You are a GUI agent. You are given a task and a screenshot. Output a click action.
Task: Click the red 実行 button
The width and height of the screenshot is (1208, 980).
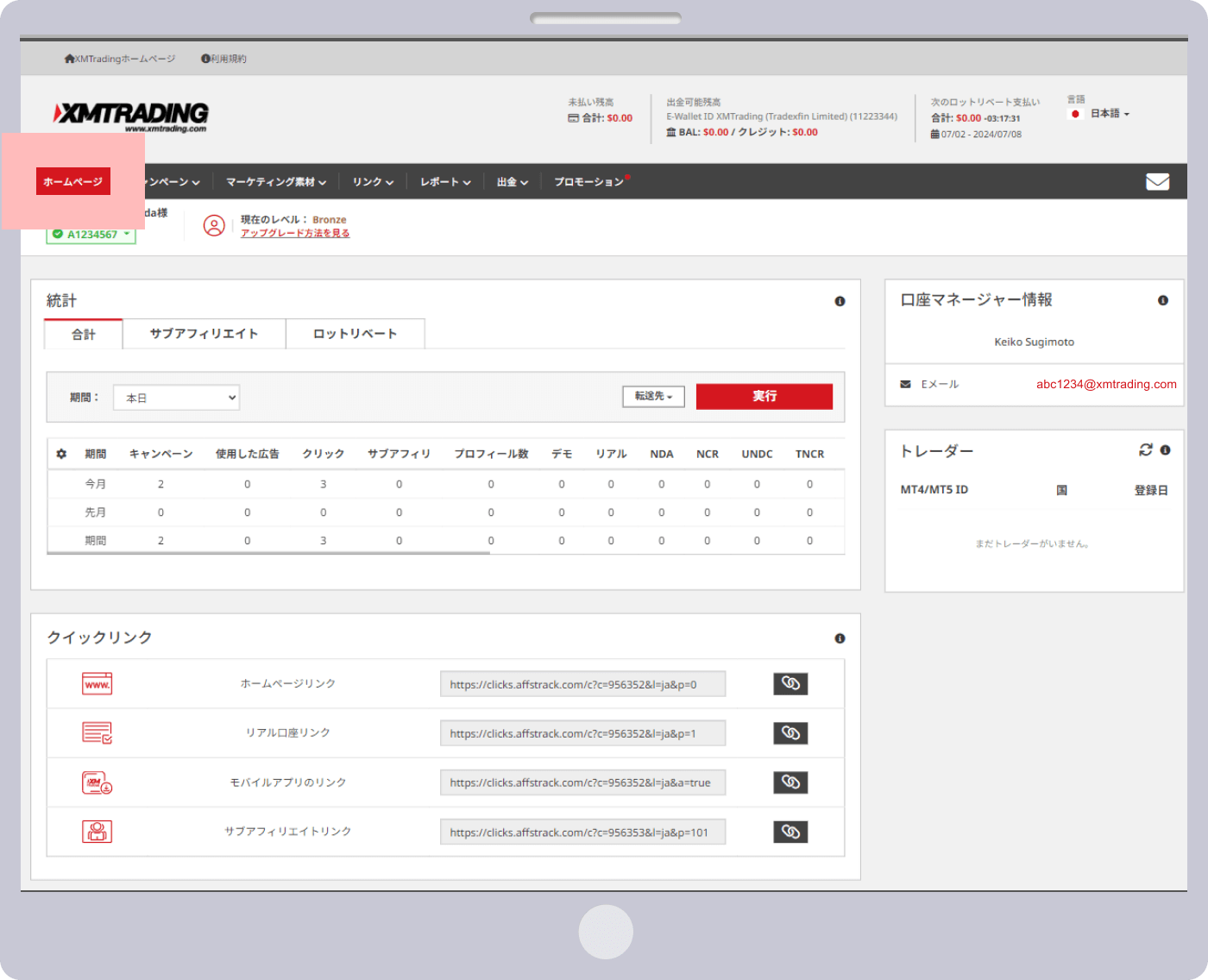[x=764, y=396]
